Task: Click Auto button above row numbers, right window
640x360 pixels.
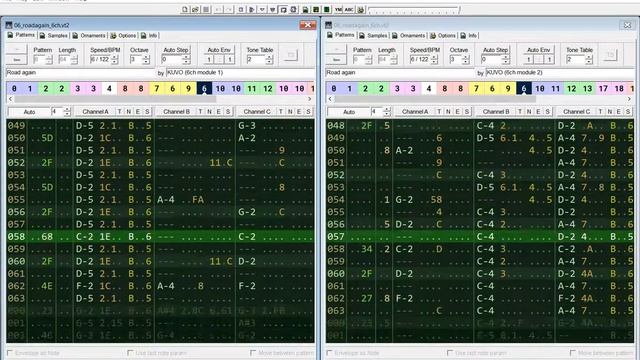Action: tap(349, 111)
